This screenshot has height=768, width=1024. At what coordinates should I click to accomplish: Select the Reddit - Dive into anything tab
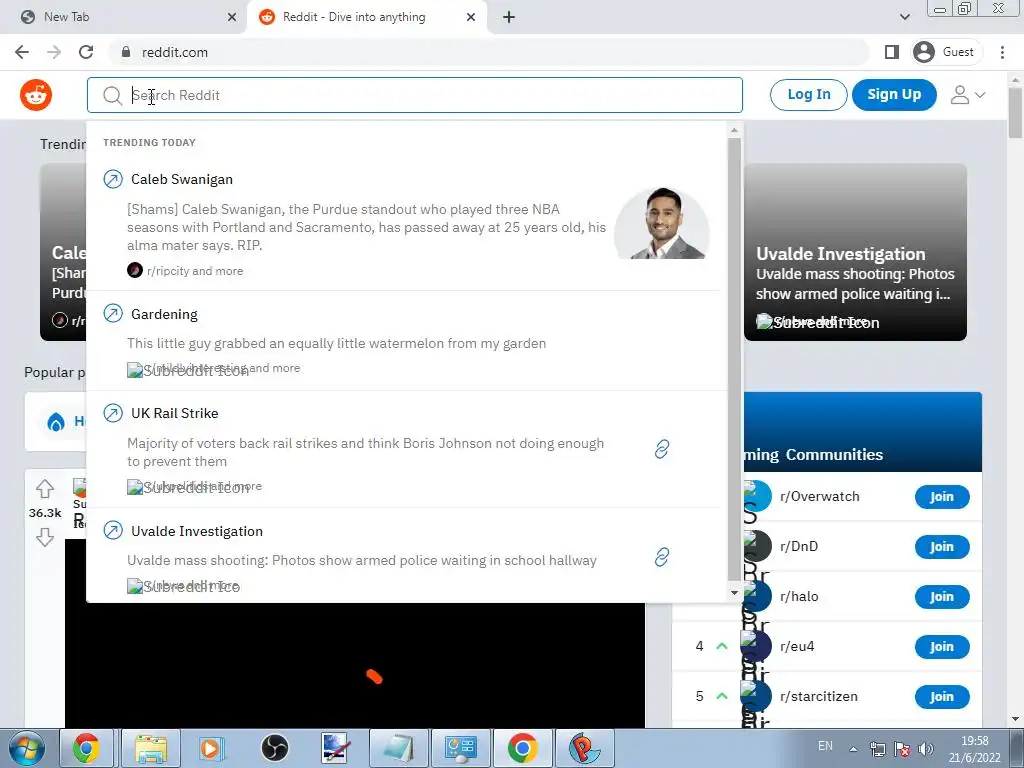pos(366,18)
